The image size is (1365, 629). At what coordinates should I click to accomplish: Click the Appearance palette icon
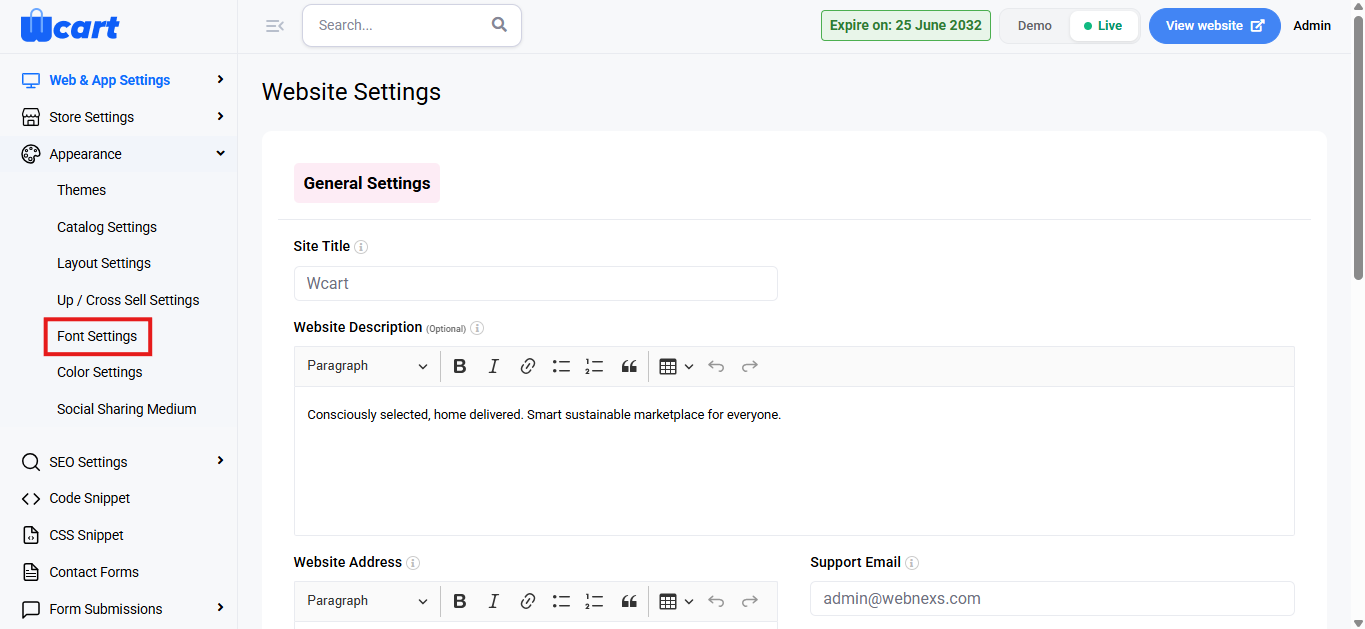click(31, 154)
